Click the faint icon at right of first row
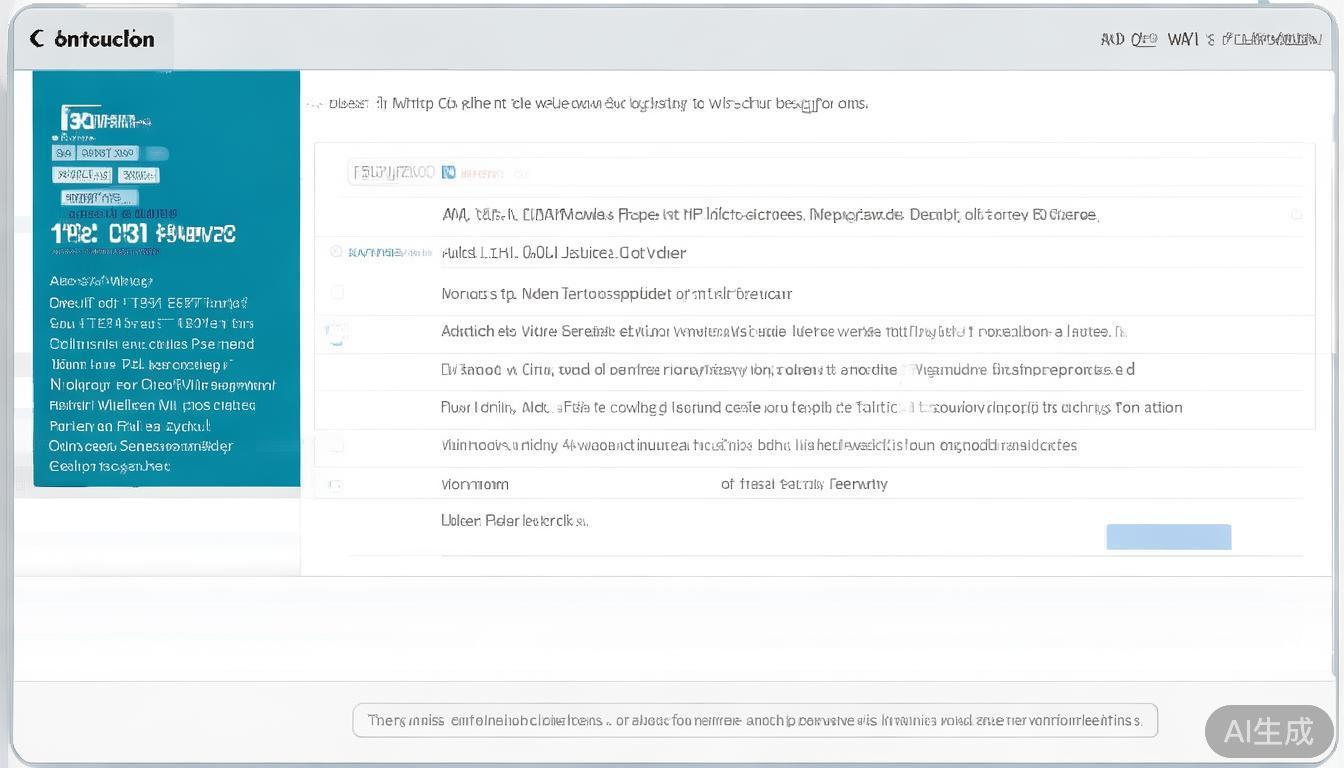The image size is (1344, 768). click(1296, 214)
